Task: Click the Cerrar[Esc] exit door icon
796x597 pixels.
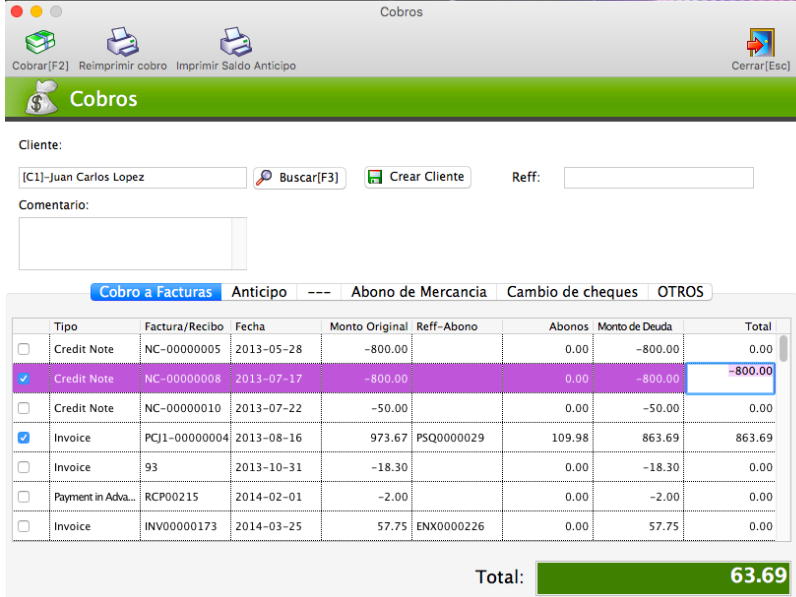Action: click(760, 42)
